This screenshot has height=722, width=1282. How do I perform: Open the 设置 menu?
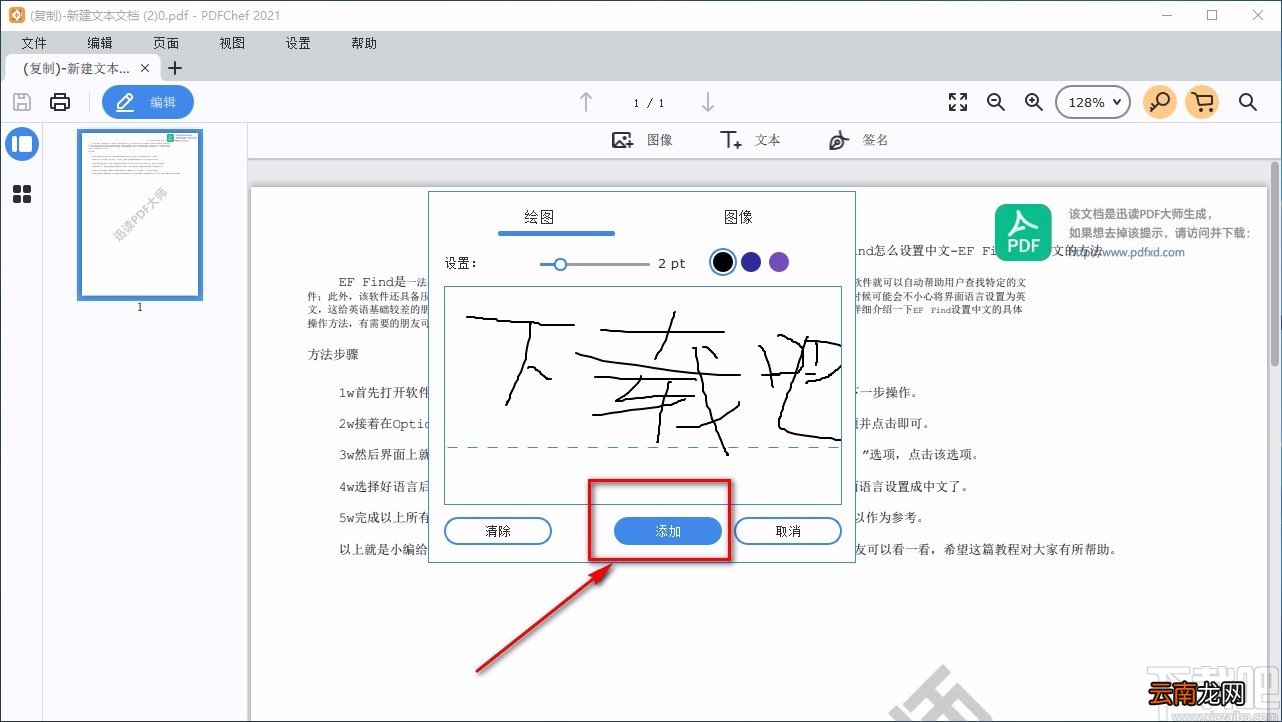tap(298, 43)
